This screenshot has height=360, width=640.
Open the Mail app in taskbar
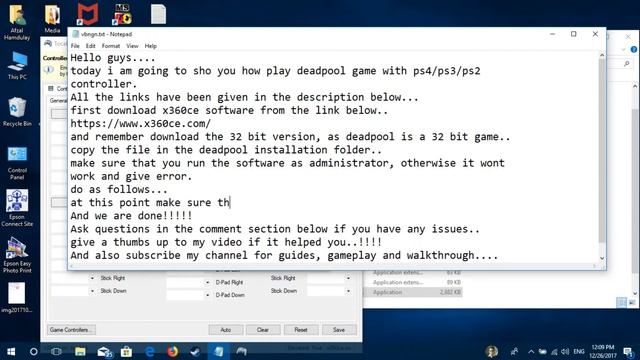(x=104, y=351)
